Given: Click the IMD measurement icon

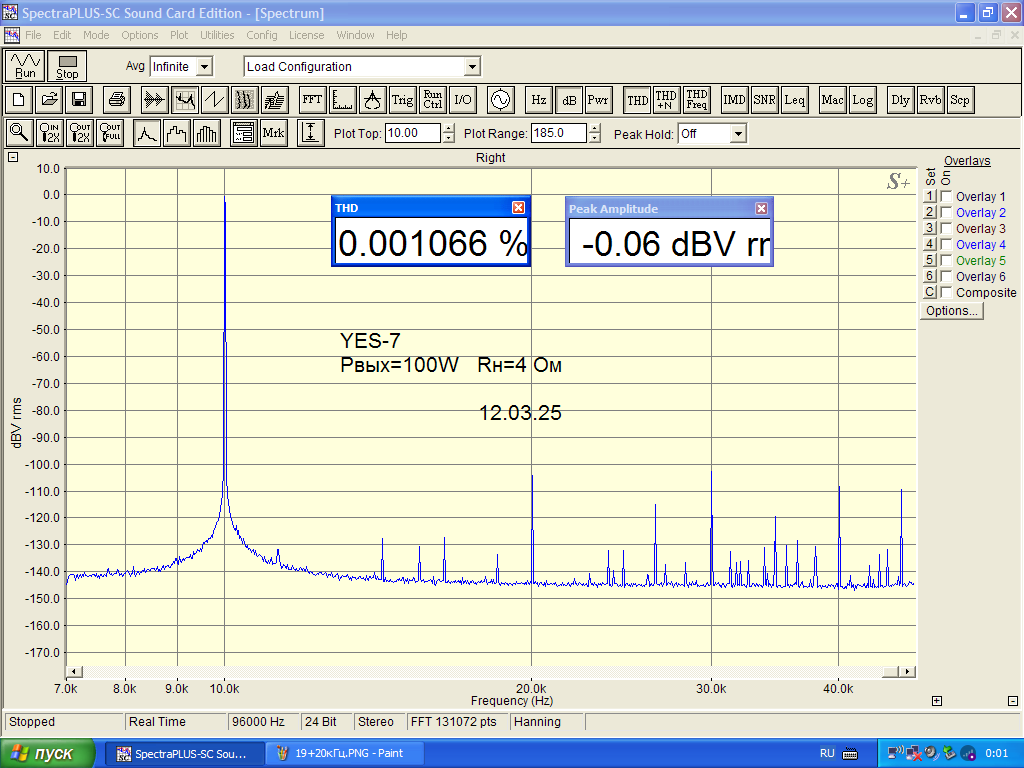Looking at the screenshot, I should click(x=735, y=100).
